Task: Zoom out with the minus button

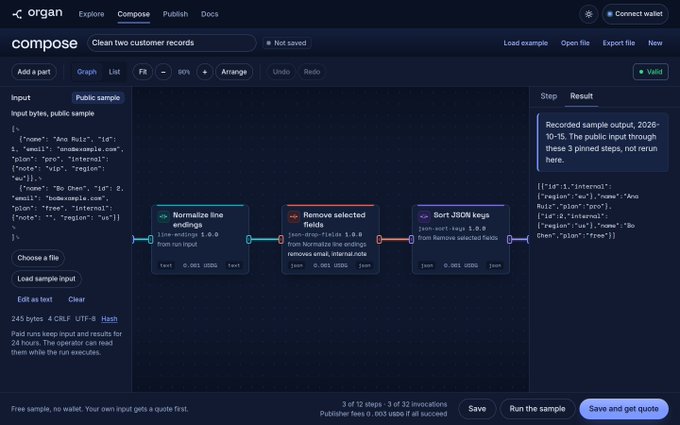Action: tap(163, 72)
